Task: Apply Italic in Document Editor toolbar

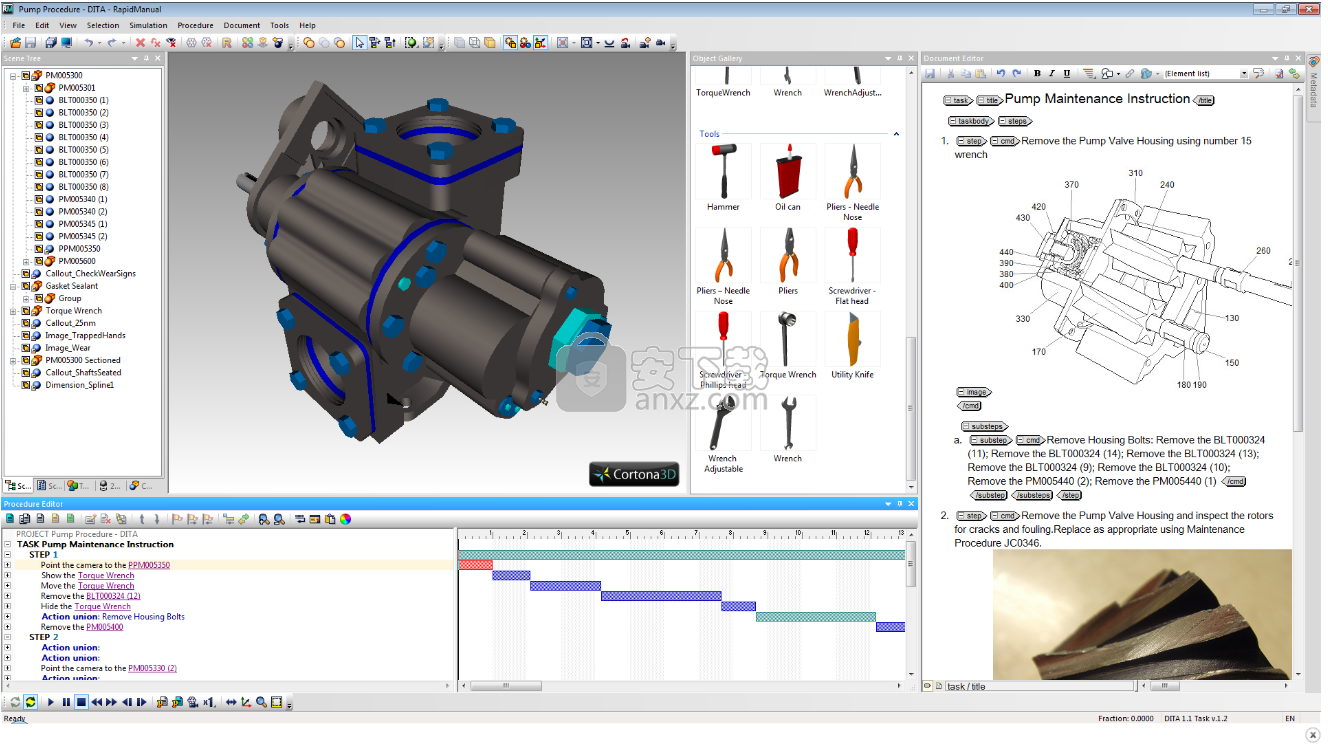Action: click(1052, 73)
